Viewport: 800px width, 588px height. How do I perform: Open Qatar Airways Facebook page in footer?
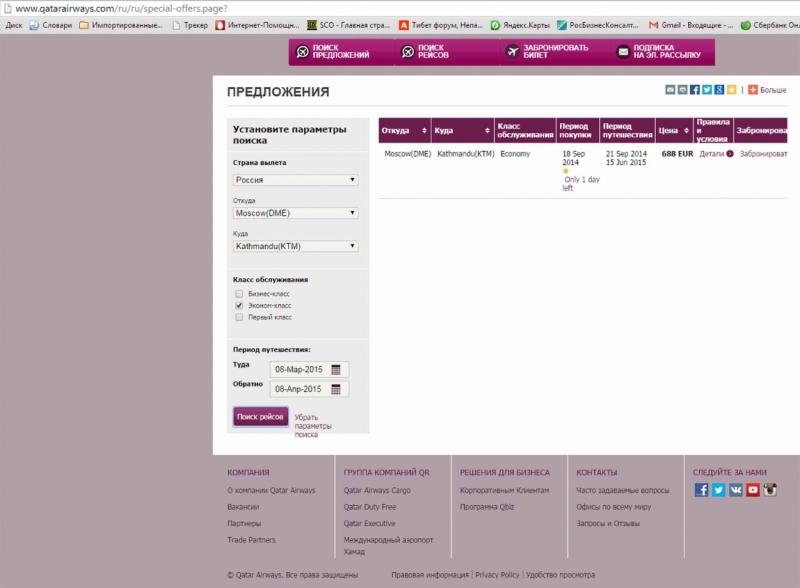pos(702,490)
